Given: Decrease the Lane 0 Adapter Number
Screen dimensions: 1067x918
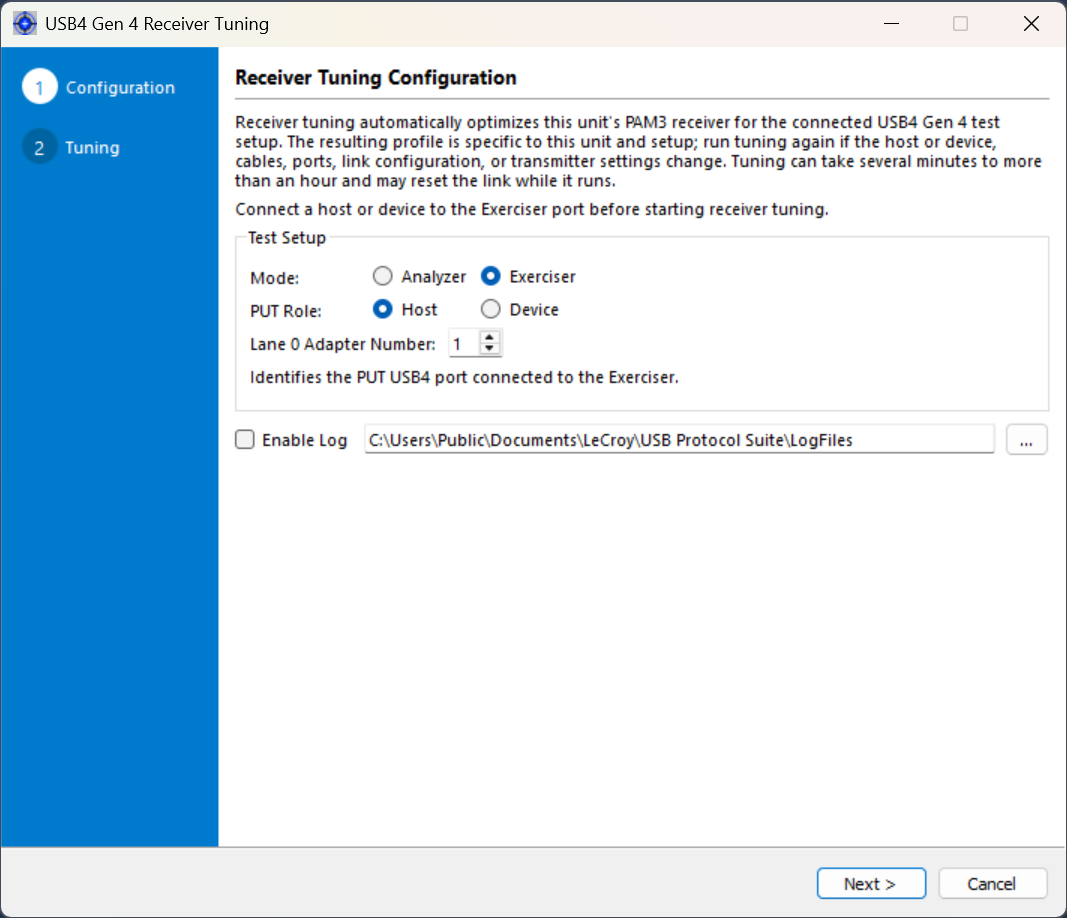Looking at the screenshot, I should pyautogui.click(x=489, y=348).
